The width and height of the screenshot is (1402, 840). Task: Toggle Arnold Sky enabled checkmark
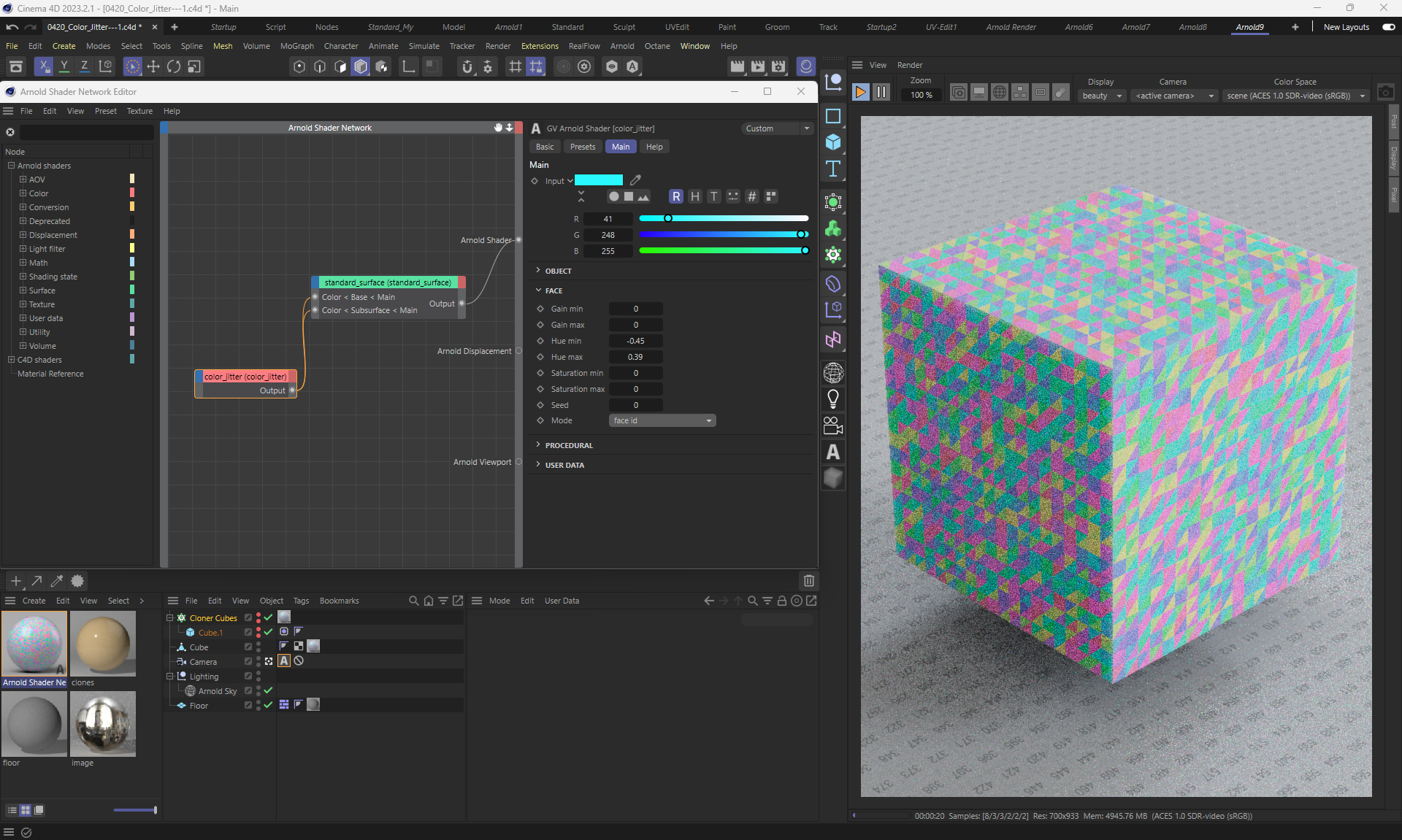pyautogui.click(x=268, y=690)
